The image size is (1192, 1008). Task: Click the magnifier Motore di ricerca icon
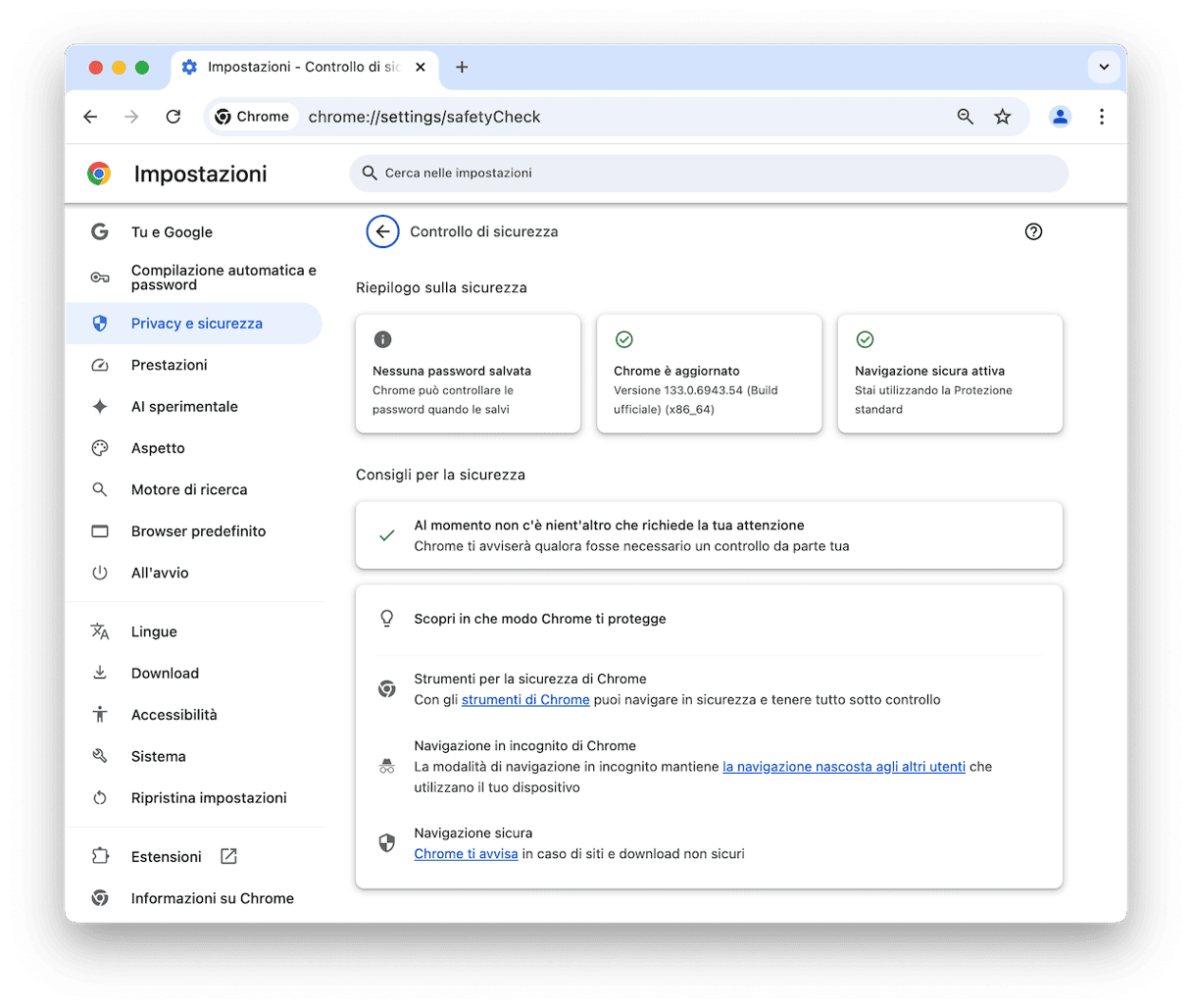pos(100,489)
